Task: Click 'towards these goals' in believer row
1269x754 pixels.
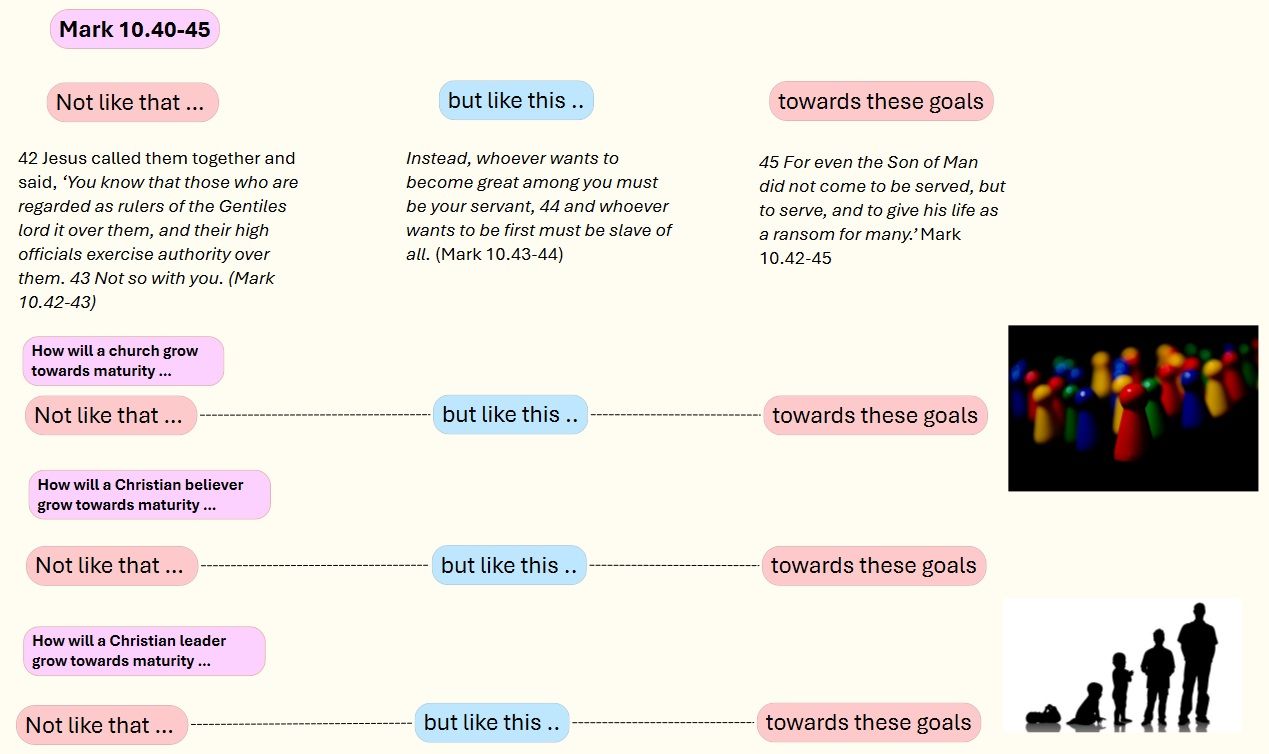Action: point(873,565)
